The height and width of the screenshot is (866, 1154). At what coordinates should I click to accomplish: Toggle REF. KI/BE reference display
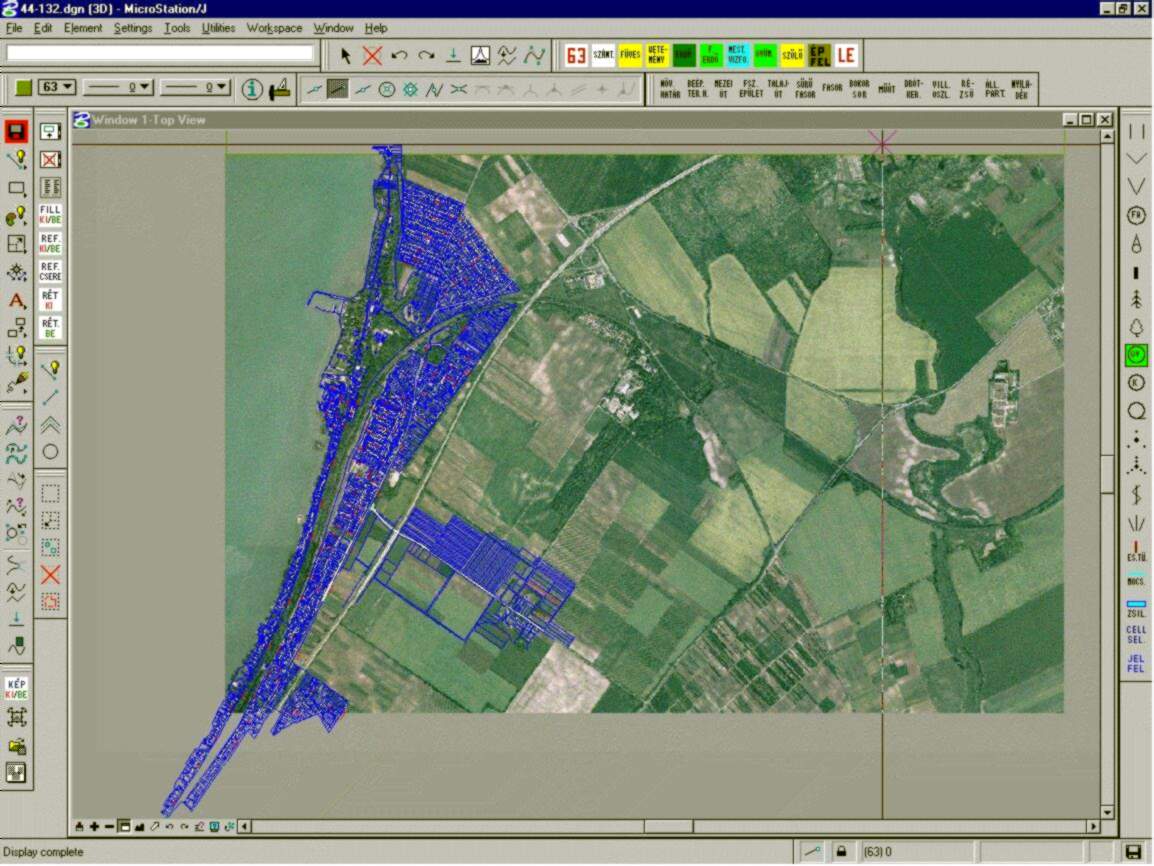click(50, 242)
